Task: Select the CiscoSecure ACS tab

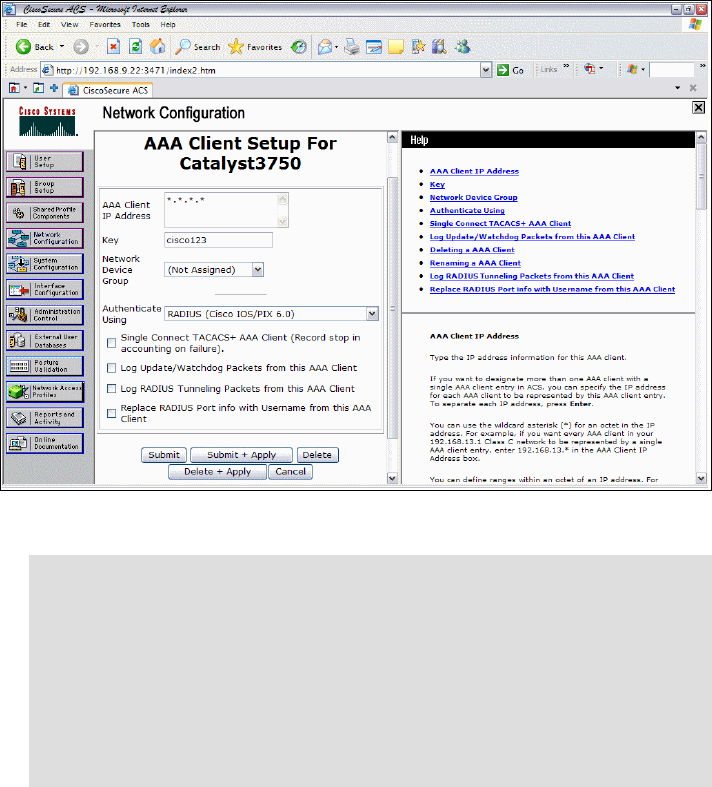Action: pos(108,90)
